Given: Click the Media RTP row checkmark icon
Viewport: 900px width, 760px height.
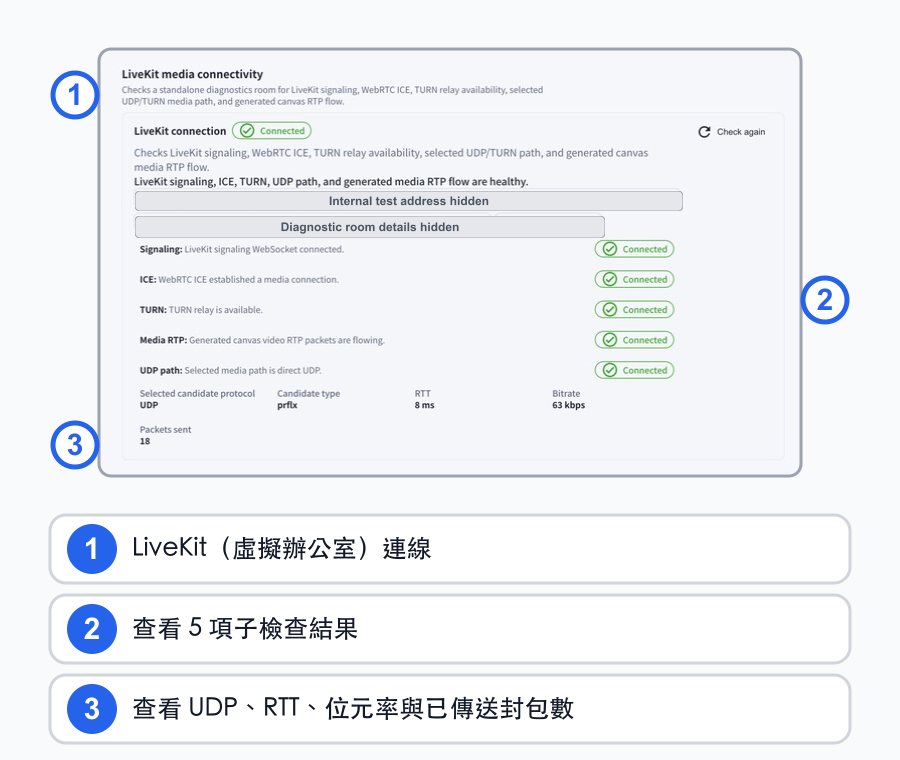Looking at the screenshot, I should 610,340.
